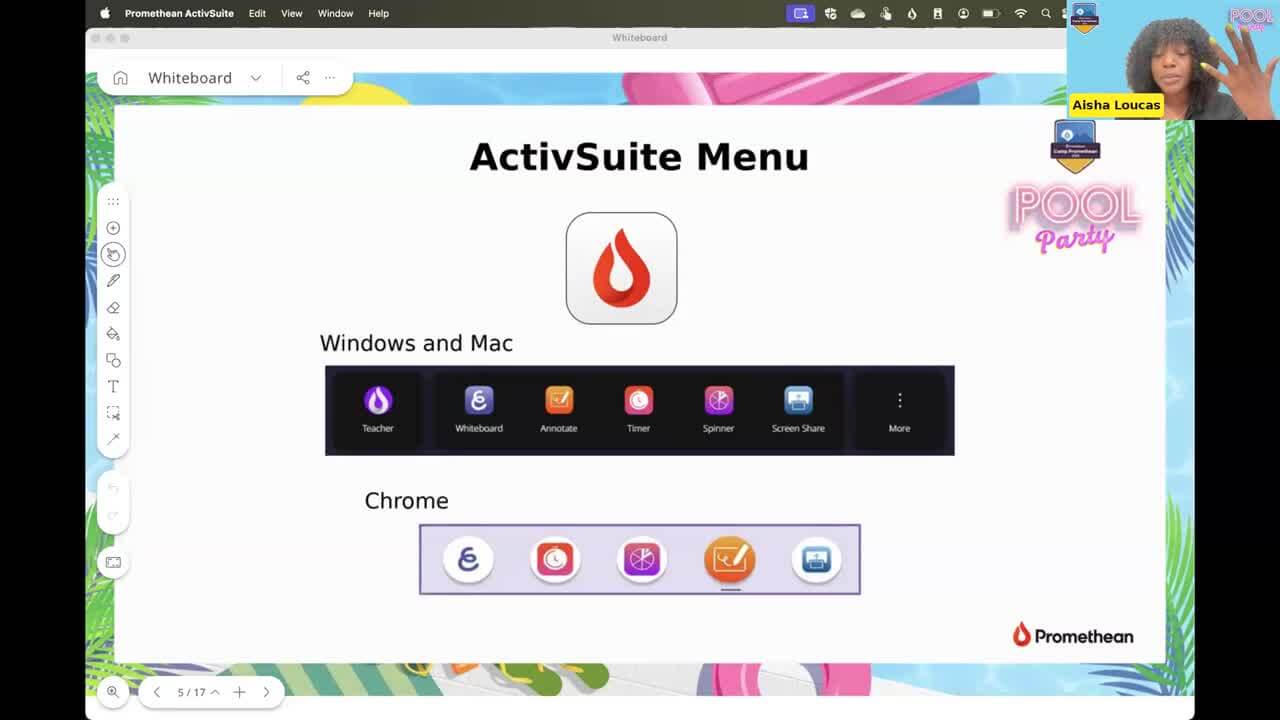
Task: Open the Window menu
Action: tap(335, 13)
